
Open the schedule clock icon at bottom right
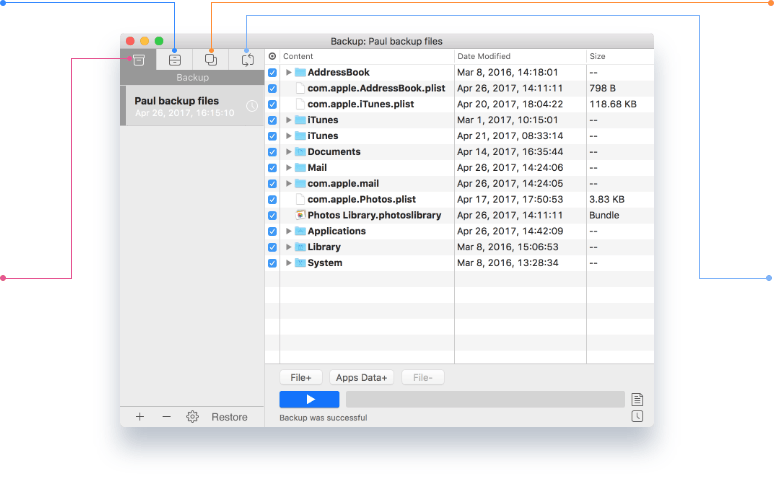[x=637, y=416]
